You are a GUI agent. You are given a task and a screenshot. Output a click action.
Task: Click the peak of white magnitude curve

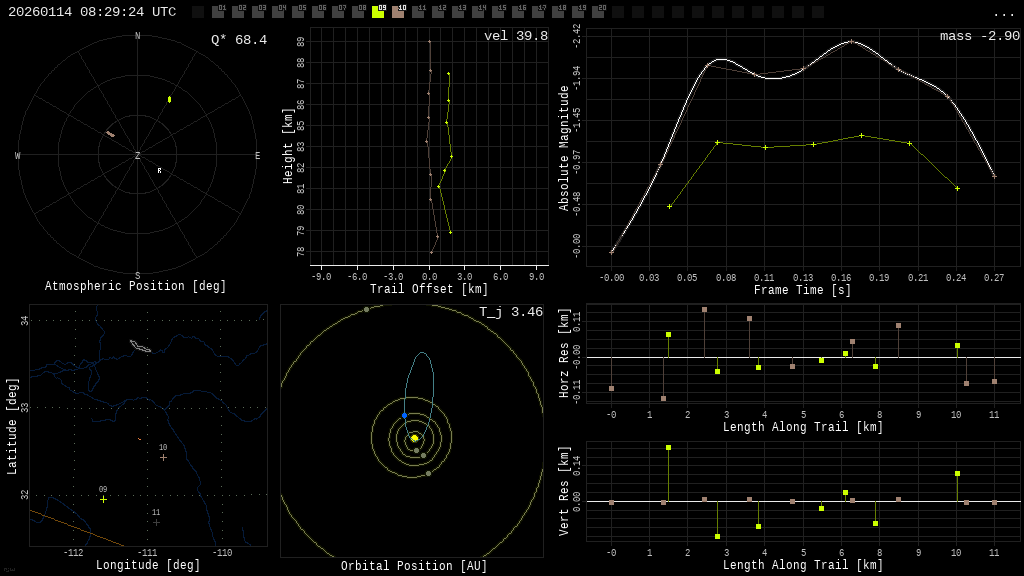850,42
